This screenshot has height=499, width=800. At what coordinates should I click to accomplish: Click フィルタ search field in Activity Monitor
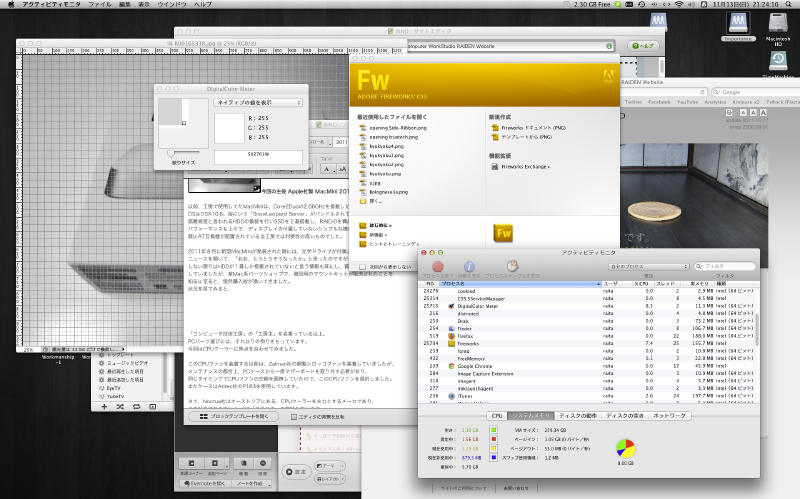(724, 266)
